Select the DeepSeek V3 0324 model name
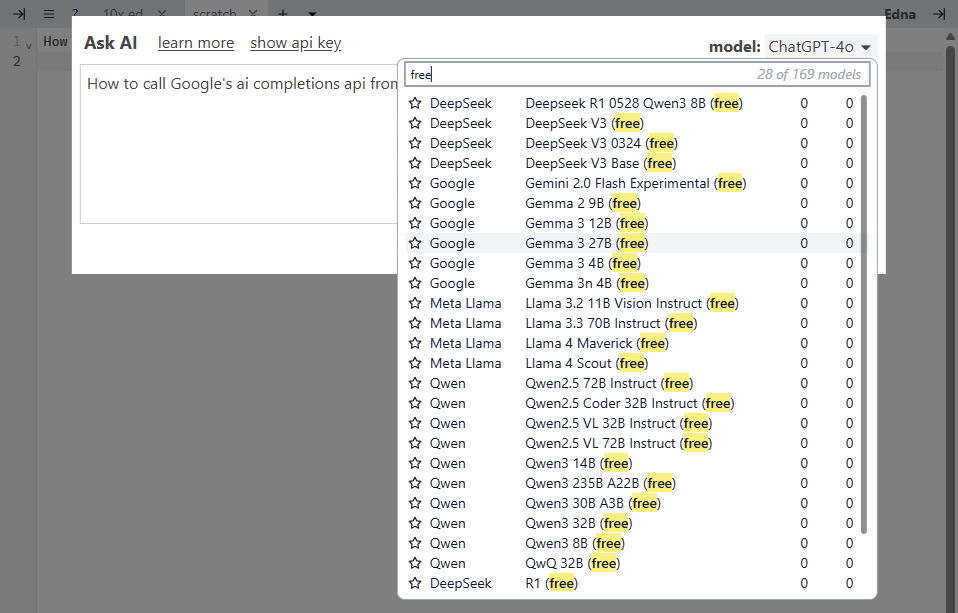Image resolution: width=958 pixels, height=613 pixels. pos(601,143)
